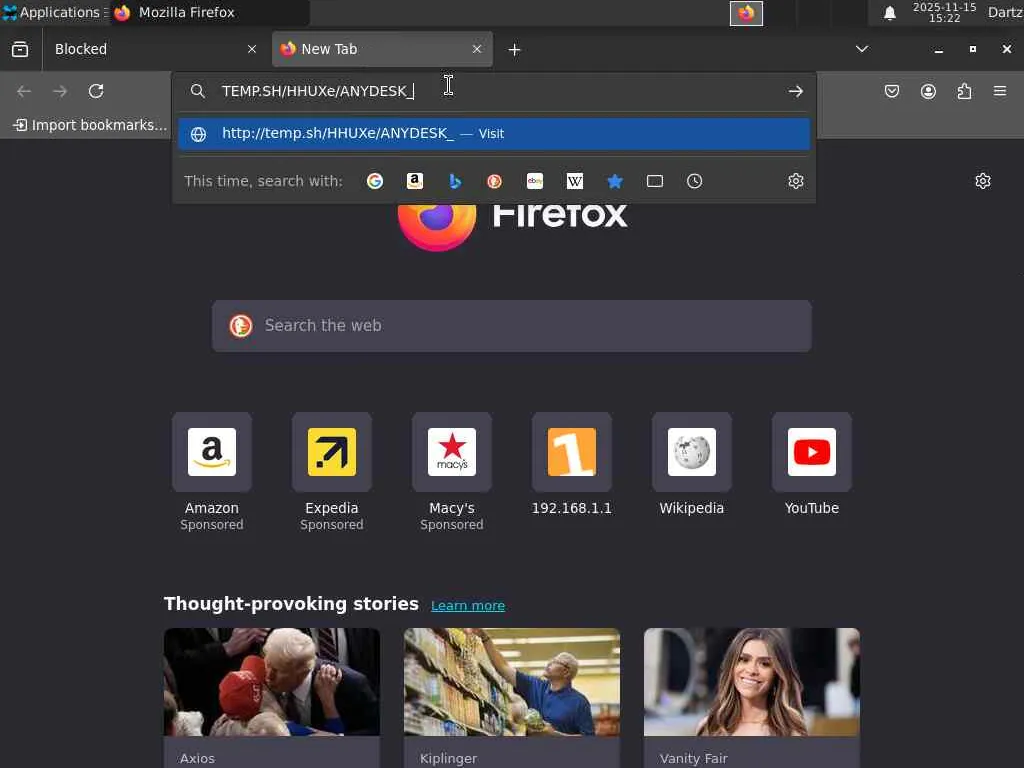Switch to the New Tab tab
1024x768 pixels.
point(382,49)
